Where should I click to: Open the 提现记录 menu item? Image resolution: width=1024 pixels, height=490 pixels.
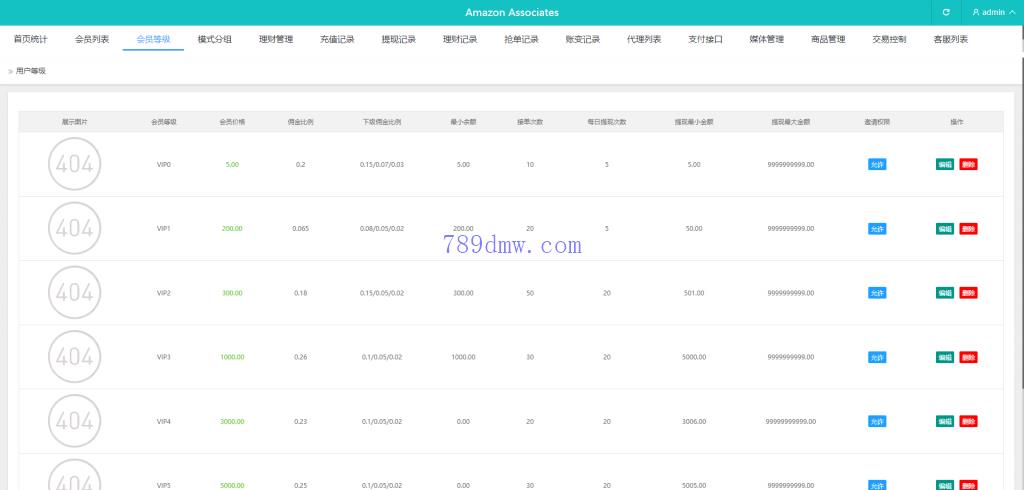[399, 40]
